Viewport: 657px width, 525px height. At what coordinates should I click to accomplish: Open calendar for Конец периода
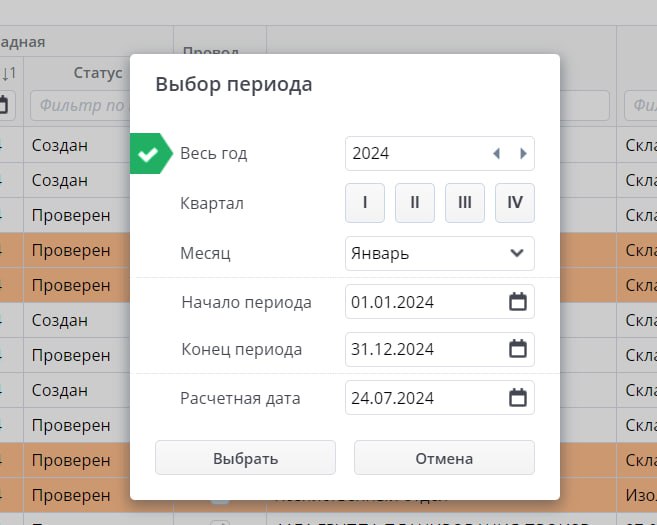click(518, 349)
